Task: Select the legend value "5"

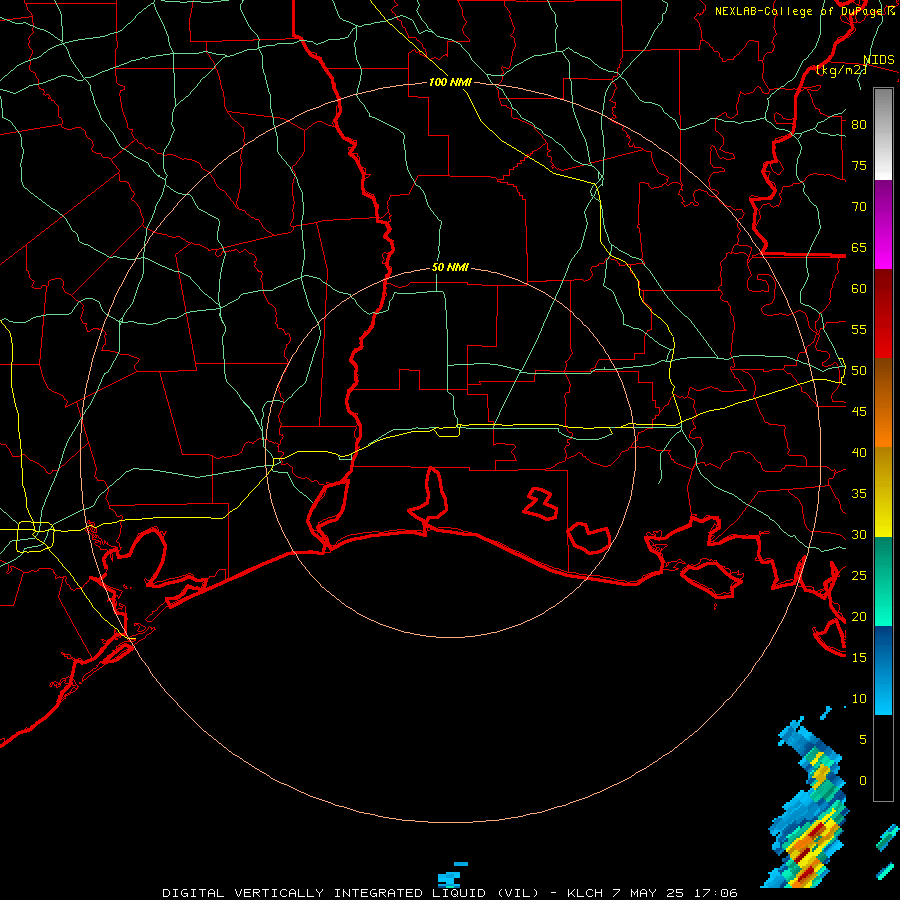Action: [863, 740]
